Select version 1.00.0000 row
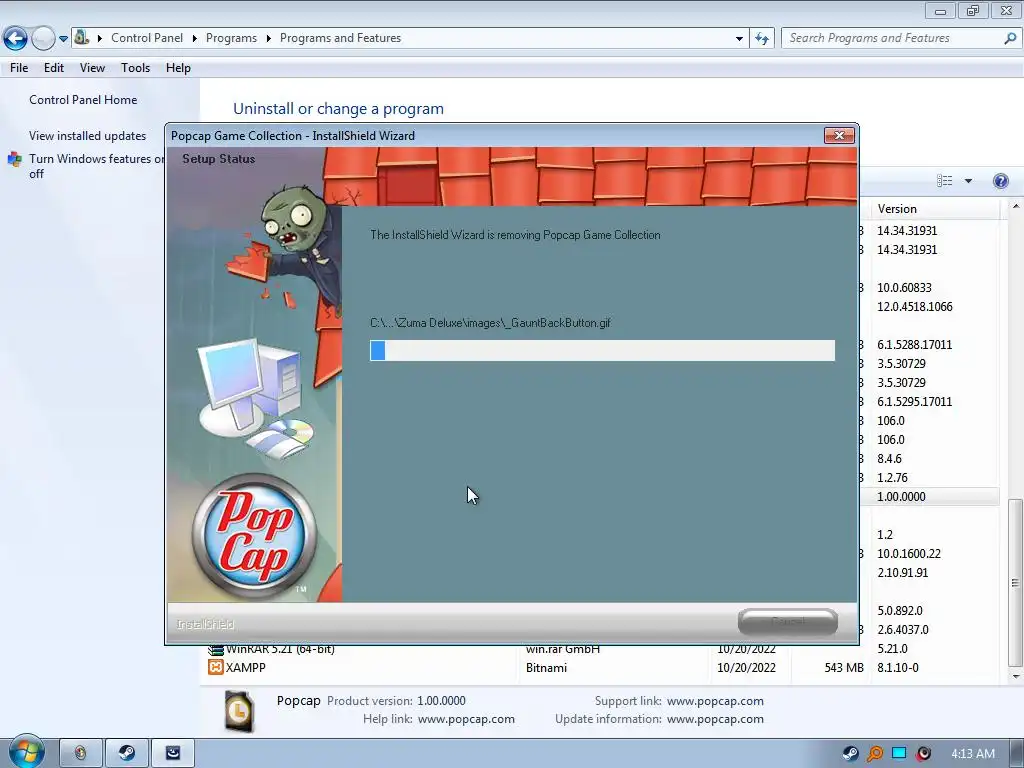1024x768 pixels. (x=929, y=496)
